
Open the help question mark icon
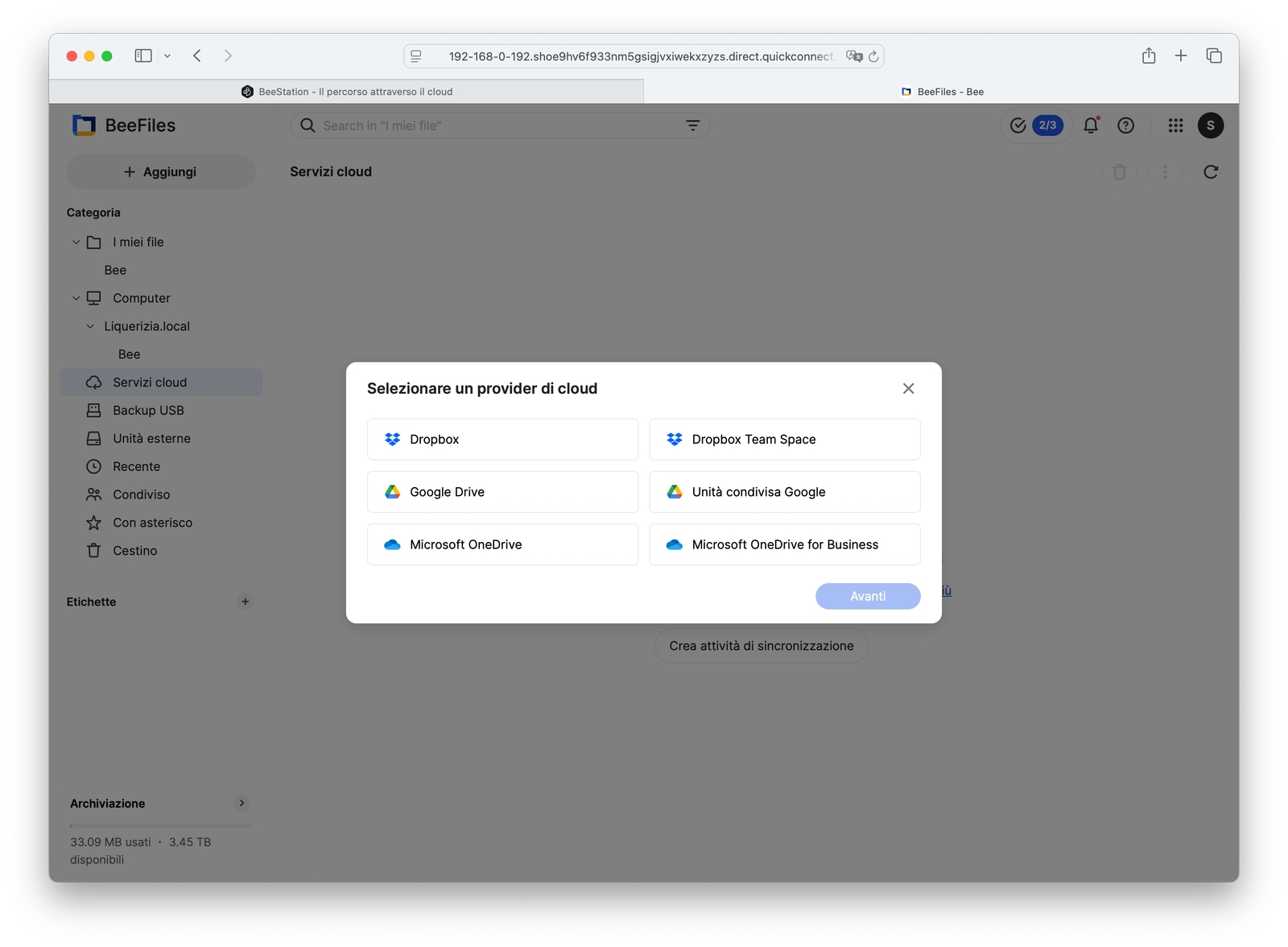click(1125, 126)
